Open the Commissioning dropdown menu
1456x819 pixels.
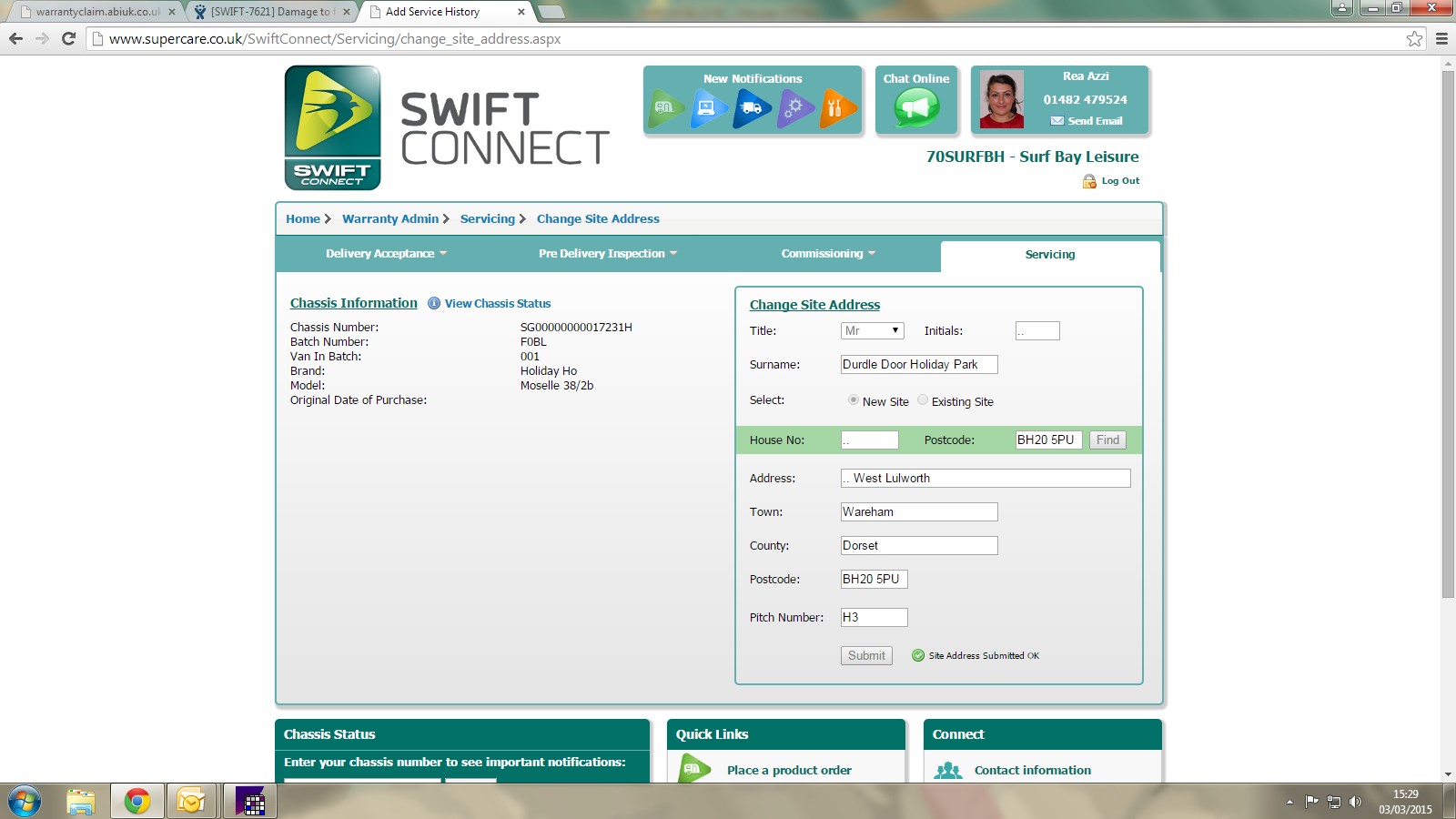827,254
